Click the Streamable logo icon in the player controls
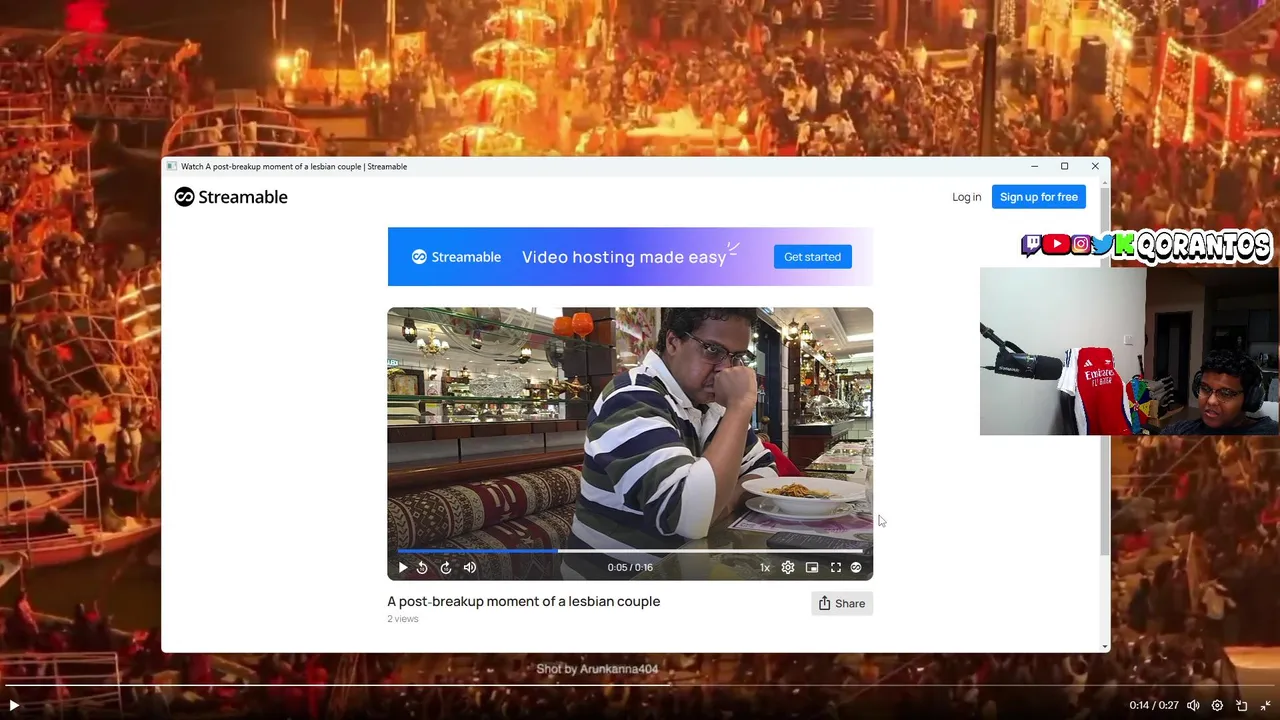Screen dimensions: 1280x720 coord(856,567)
